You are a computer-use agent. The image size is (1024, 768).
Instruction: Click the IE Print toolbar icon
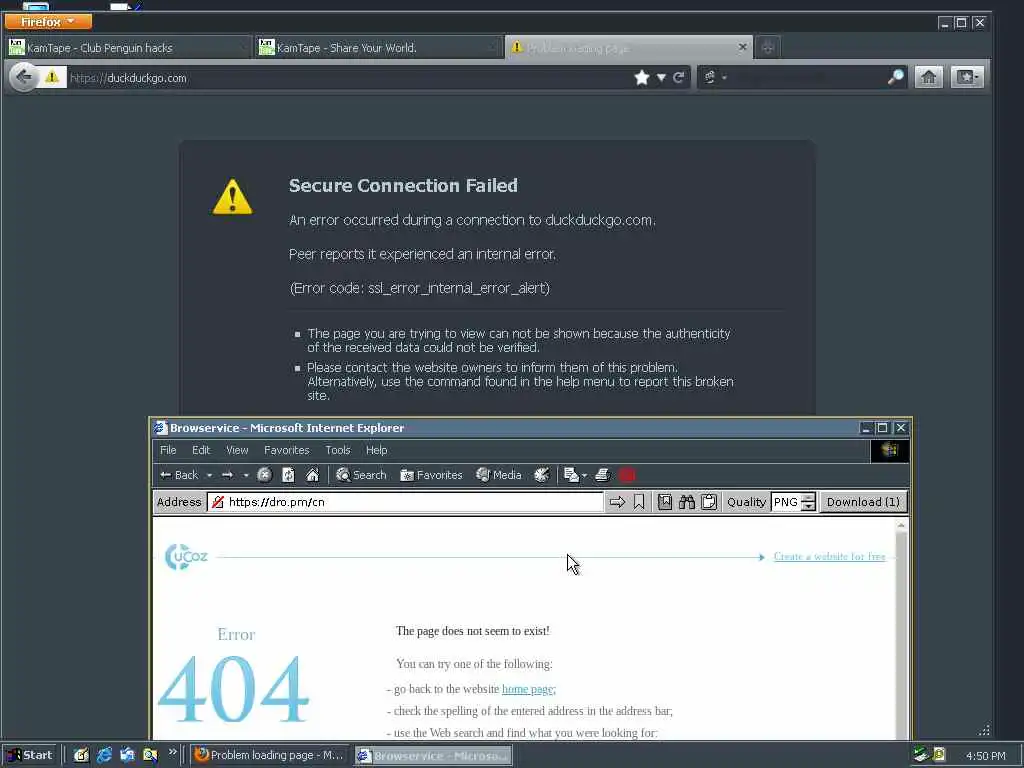pyautogui.click(x=603, y=475)
